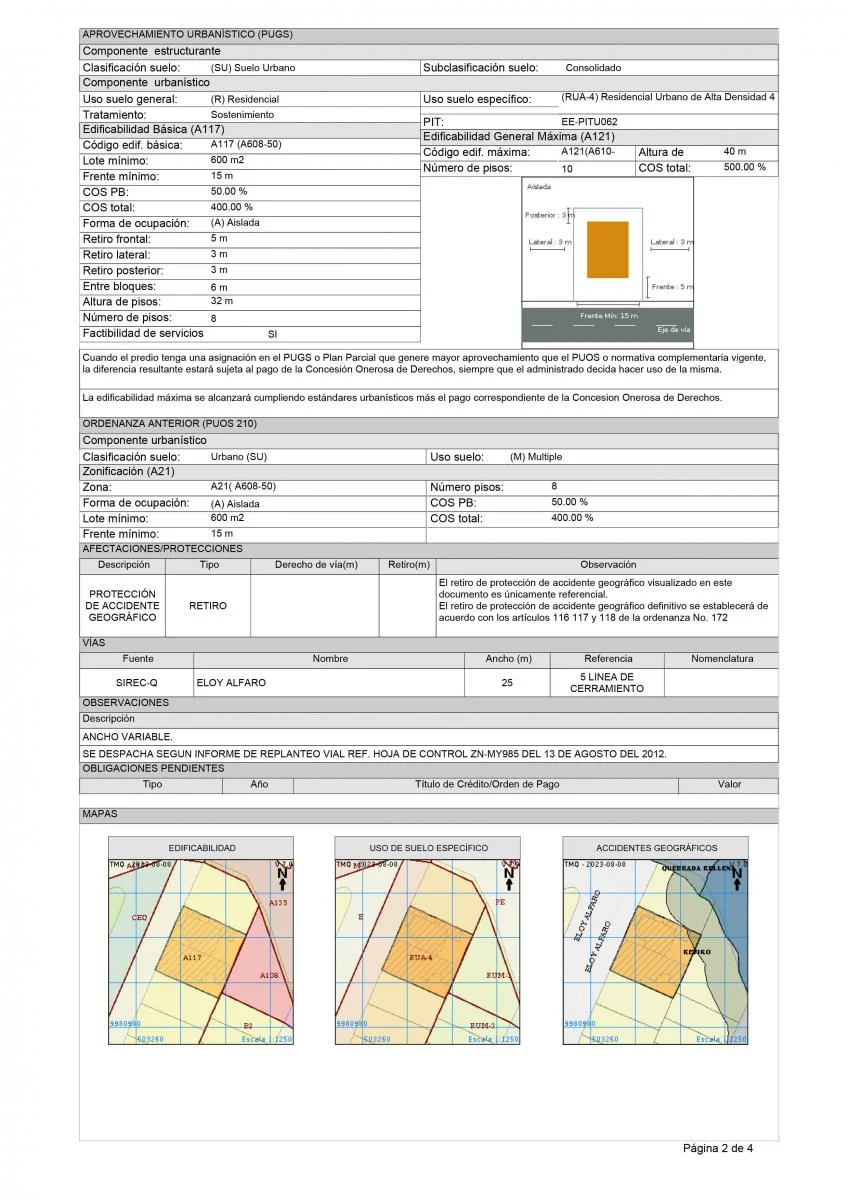
Task: Click '3 m' in the Retiro lateral row
Action: pyautogui.click(x=219, y=254)
